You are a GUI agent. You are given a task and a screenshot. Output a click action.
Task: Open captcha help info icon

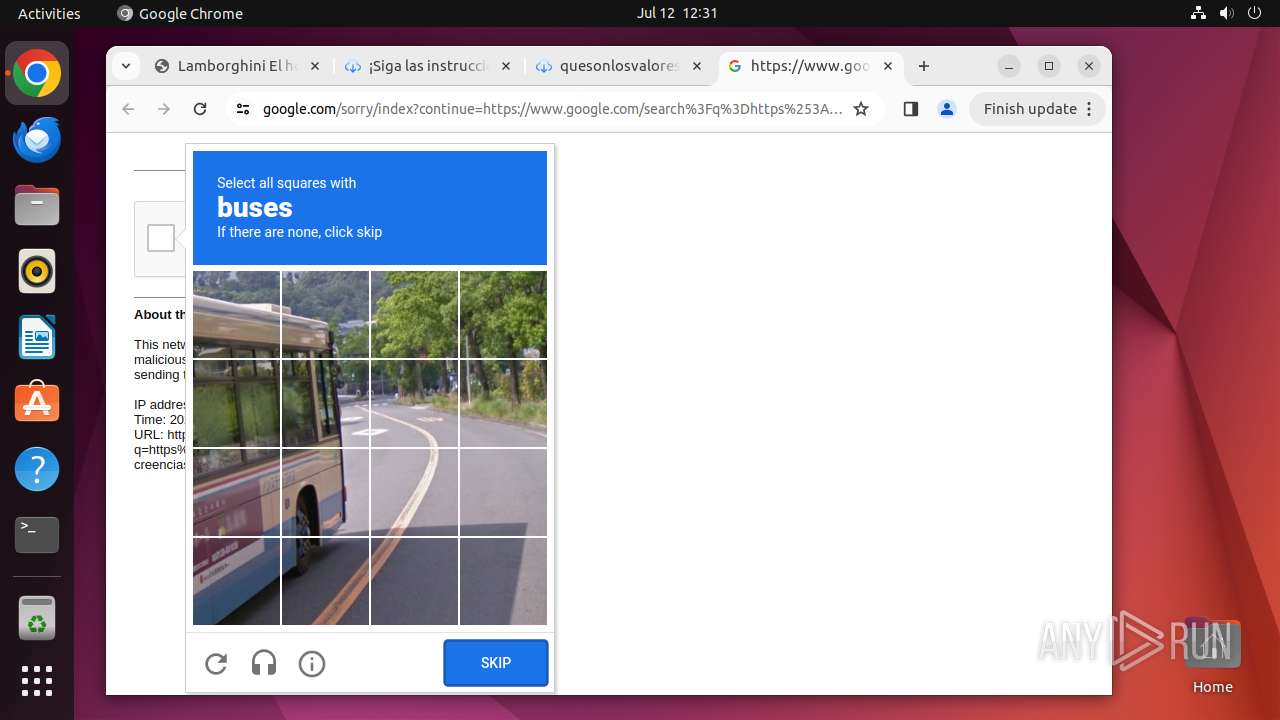point(312,663)
